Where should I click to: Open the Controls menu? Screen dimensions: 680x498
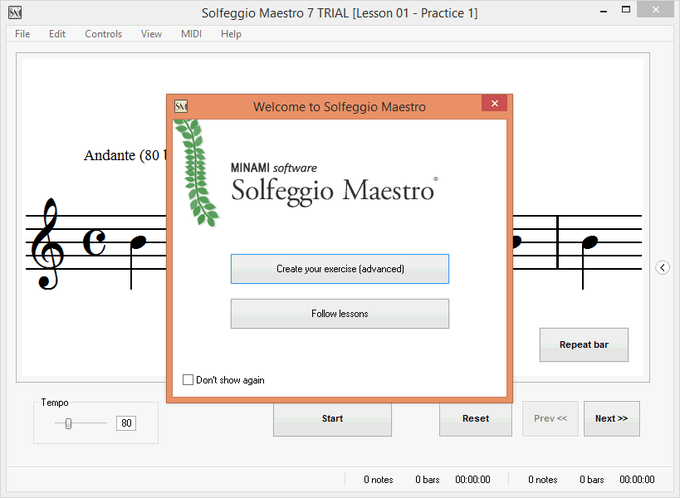(103, 34)
